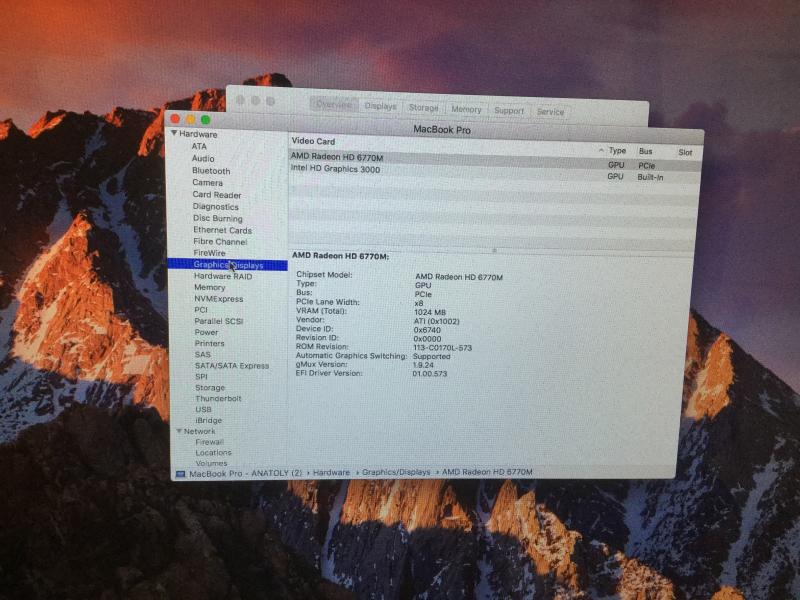Select Storage in the sidebar list
Screen dimensions: 800x600
(210, 388)
